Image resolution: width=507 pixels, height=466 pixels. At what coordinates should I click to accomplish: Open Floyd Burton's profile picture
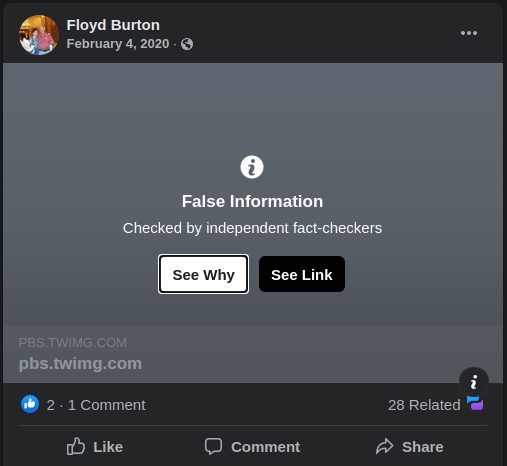(39, 35)
